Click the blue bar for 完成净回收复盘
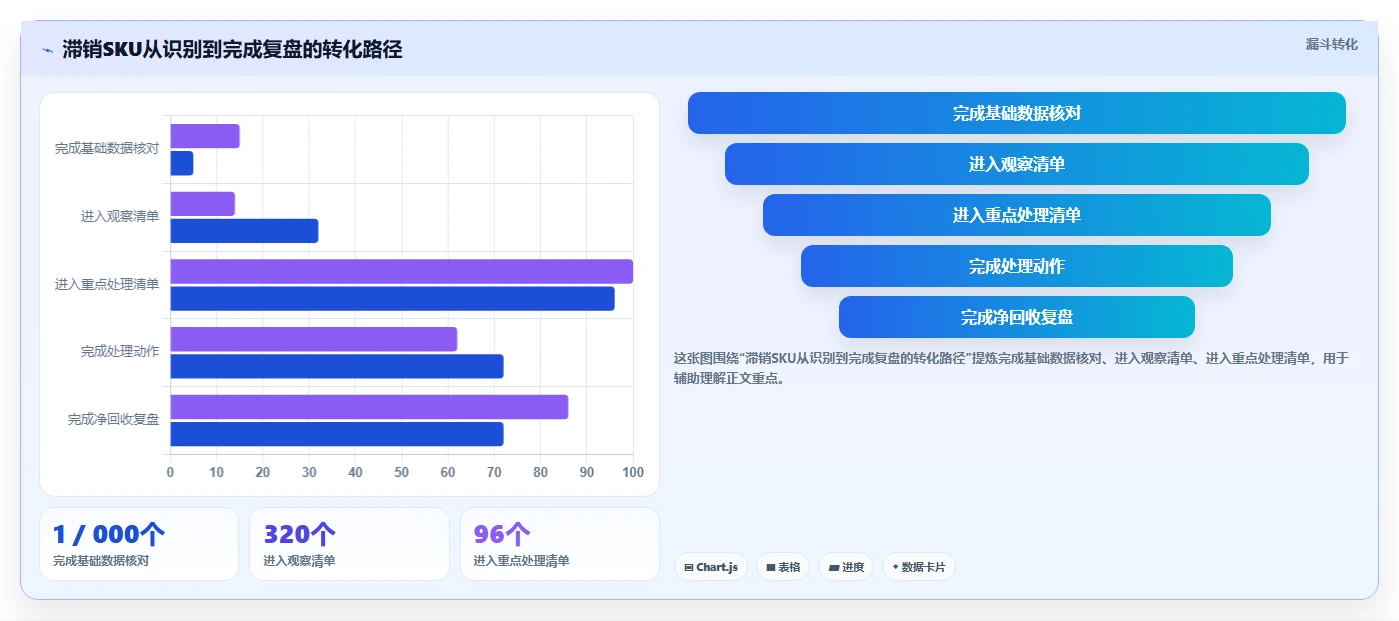Viewport: 1399px width, 621px height. 337,434
